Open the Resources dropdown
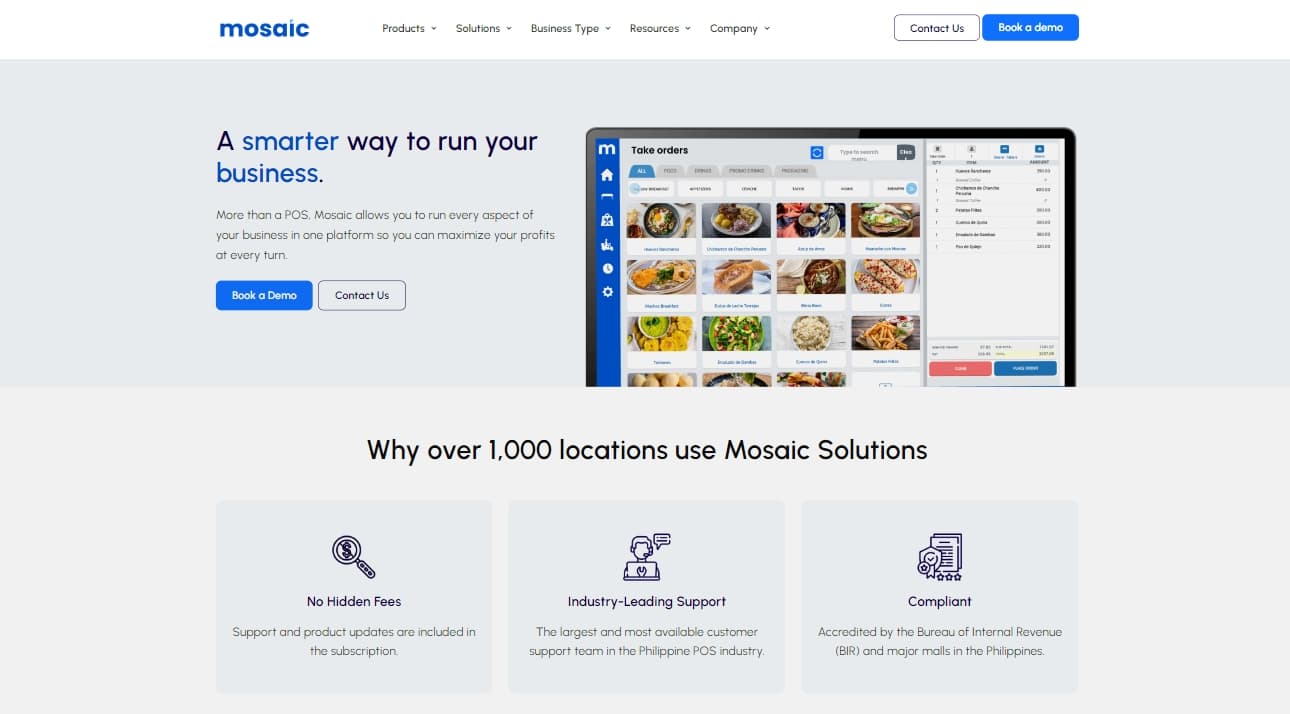 (660, 29)
